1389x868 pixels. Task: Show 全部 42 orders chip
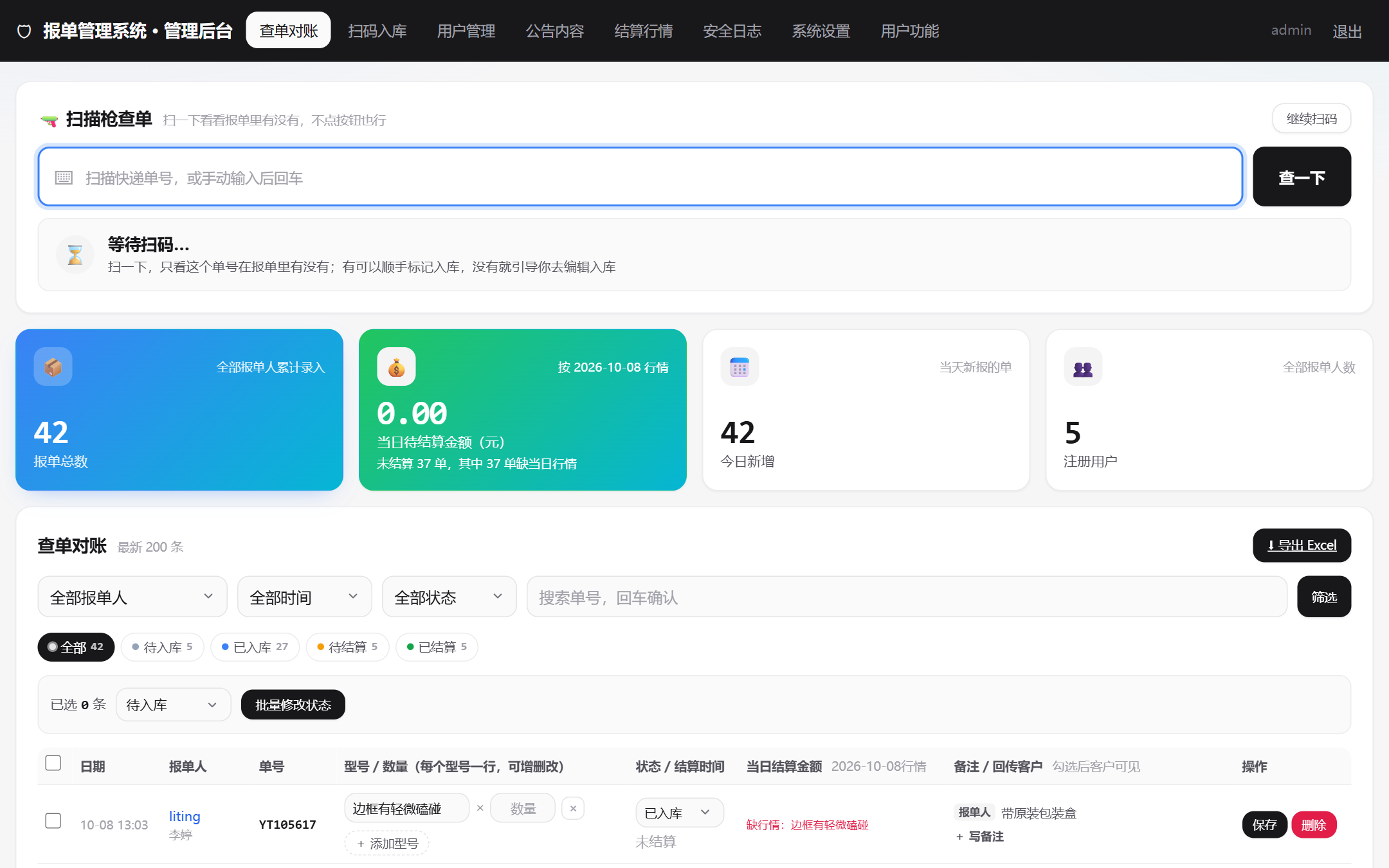[x=76, y=647]
